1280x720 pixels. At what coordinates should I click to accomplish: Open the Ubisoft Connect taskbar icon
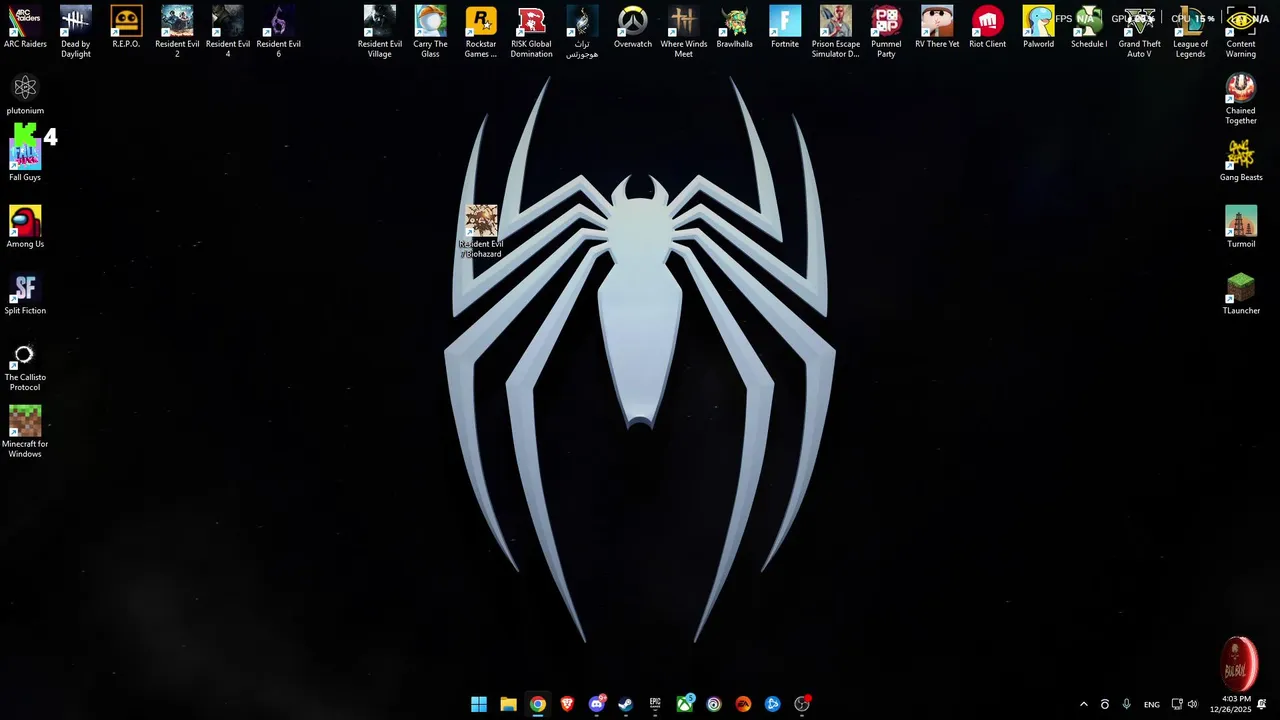[714, 704]
